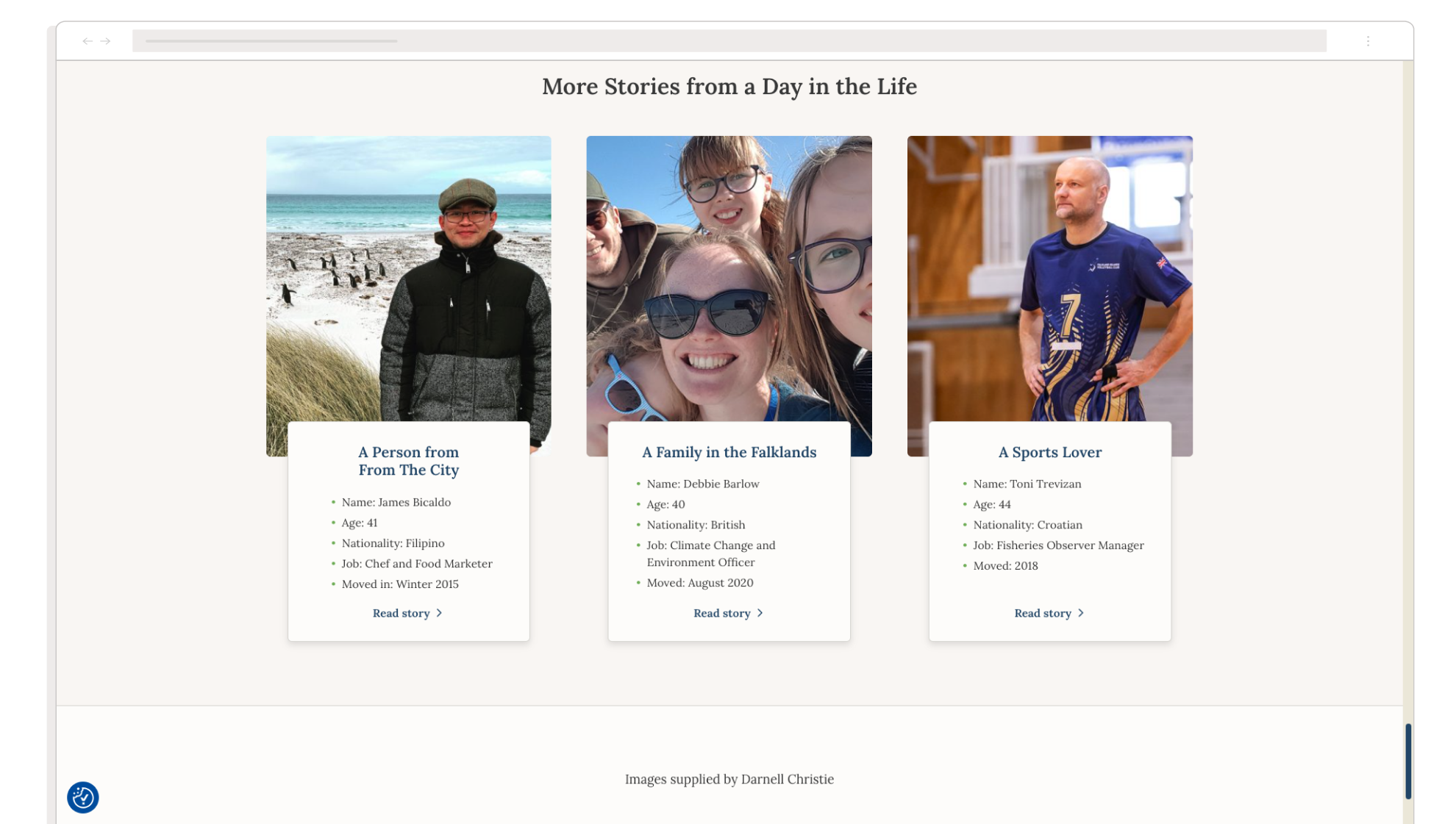Click 'Moved: August 2020' text

click(699, 583)
